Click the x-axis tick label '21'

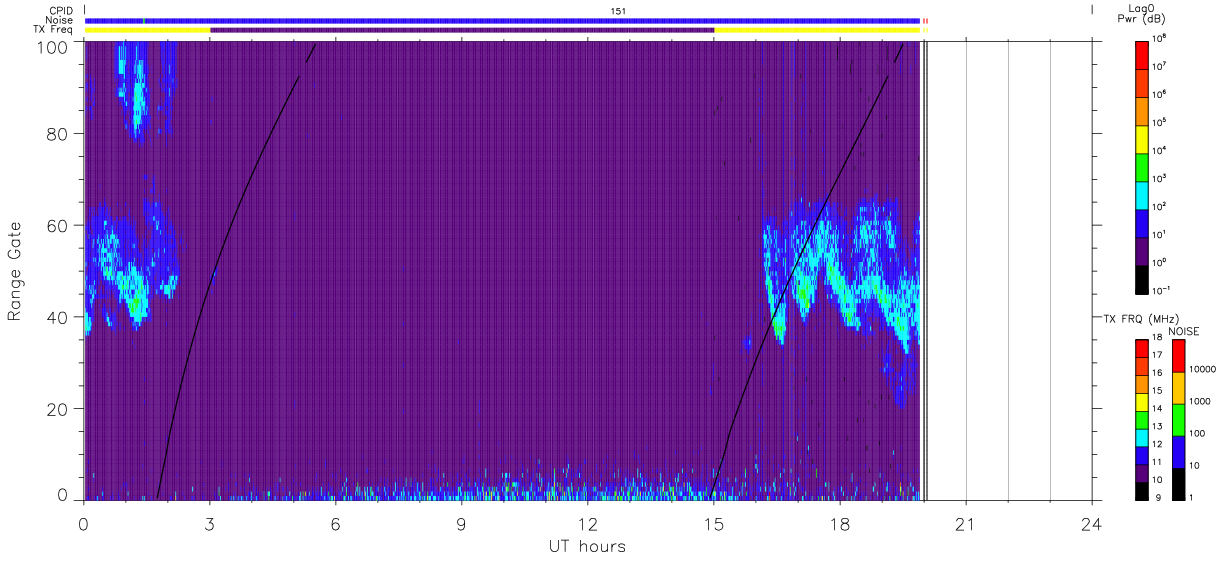click(x=966, y=524)
